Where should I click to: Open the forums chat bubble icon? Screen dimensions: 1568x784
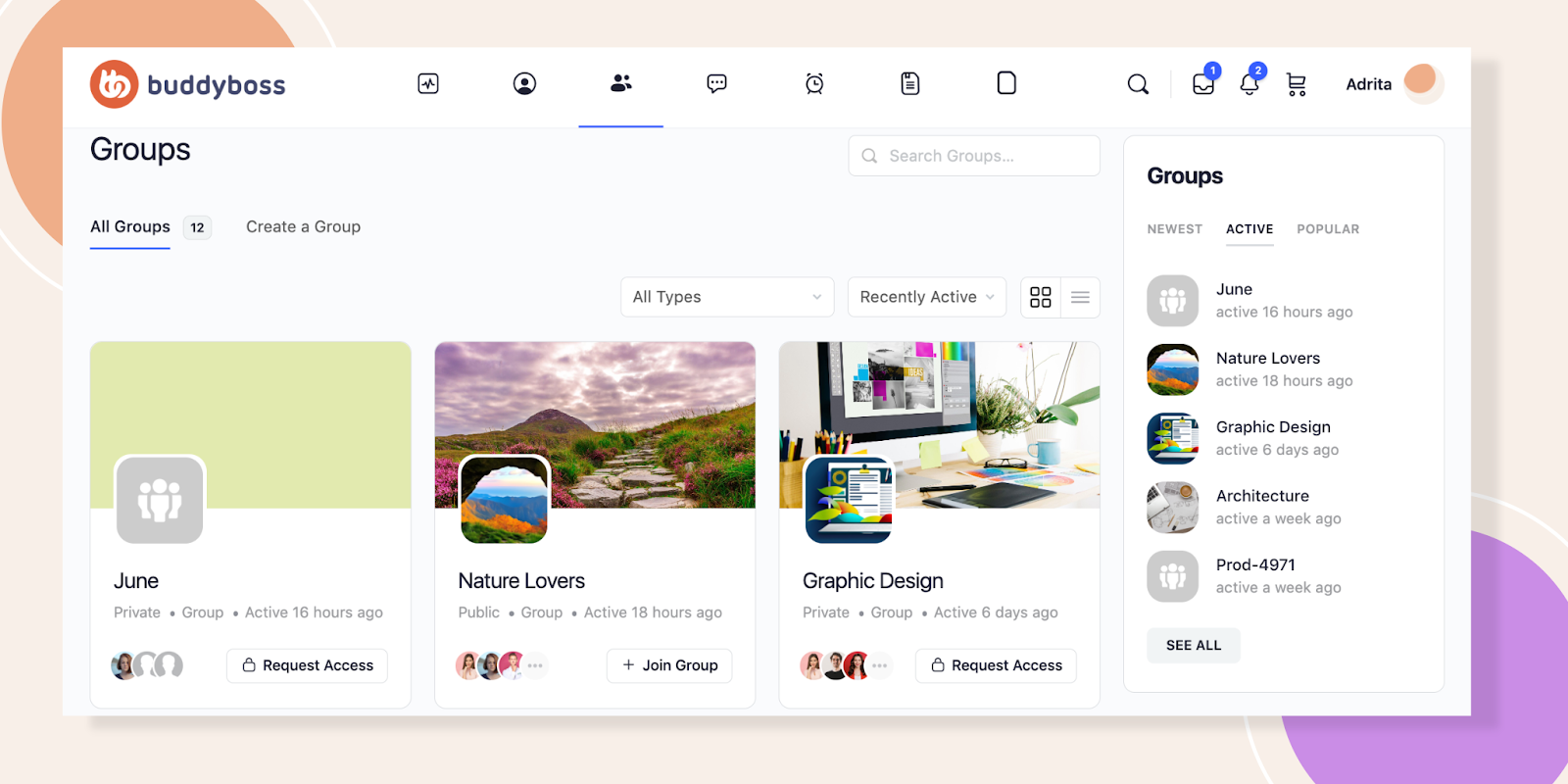coord(716,83)
